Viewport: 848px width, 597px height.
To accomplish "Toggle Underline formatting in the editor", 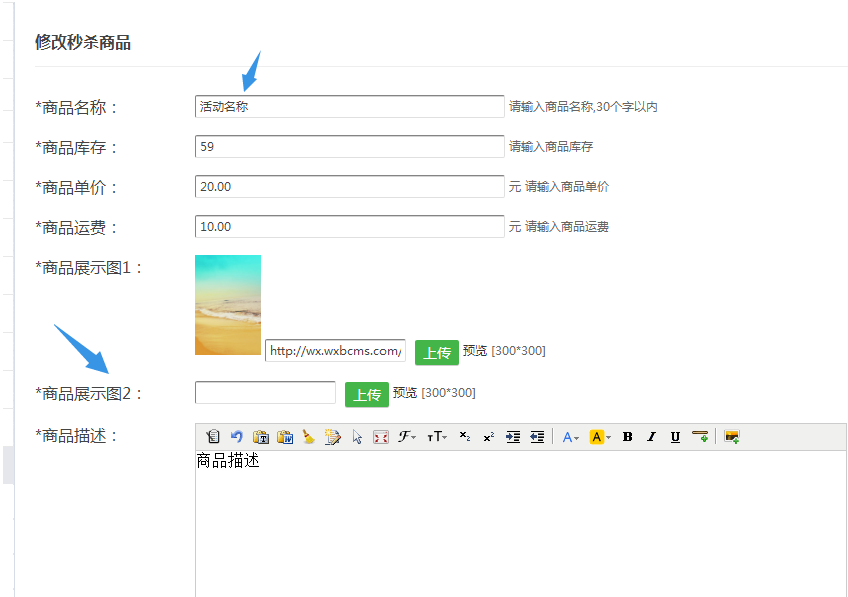I will 675,435.
